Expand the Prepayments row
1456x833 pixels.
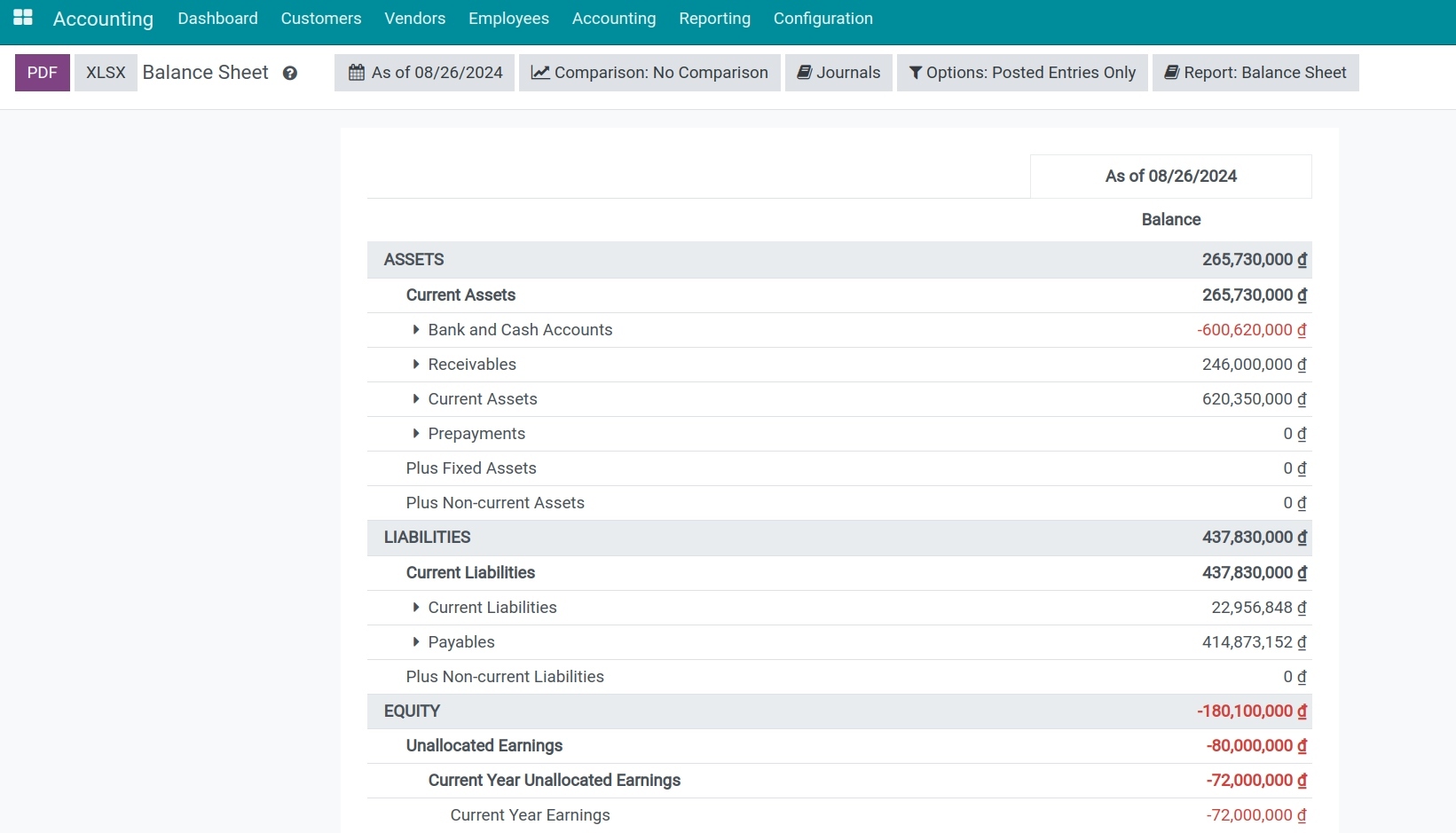point(415,434)
